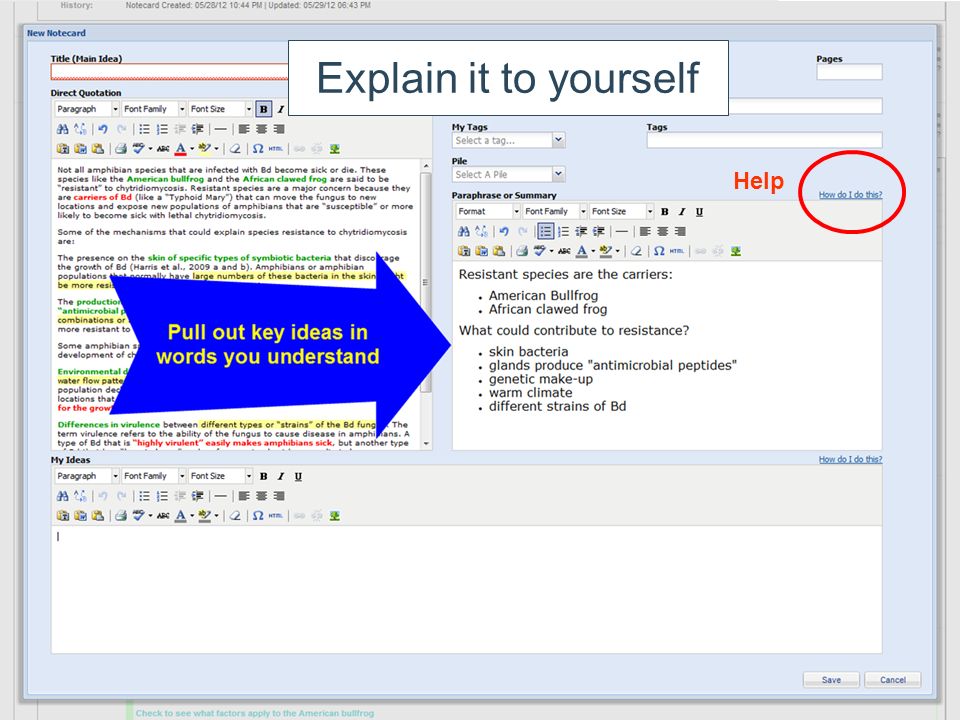Insert numbered list in Direct Quotation editor

point(162,129)
